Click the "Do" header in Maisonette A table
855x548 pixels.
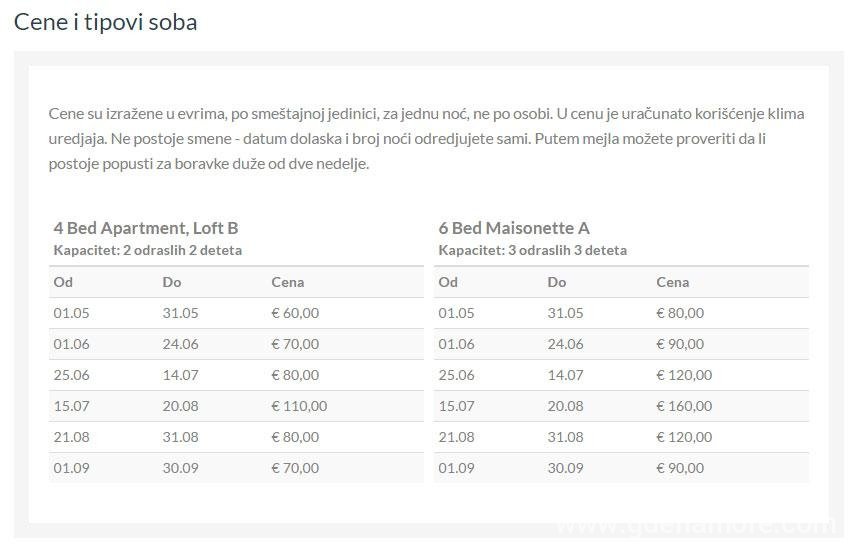click(557, 282)
